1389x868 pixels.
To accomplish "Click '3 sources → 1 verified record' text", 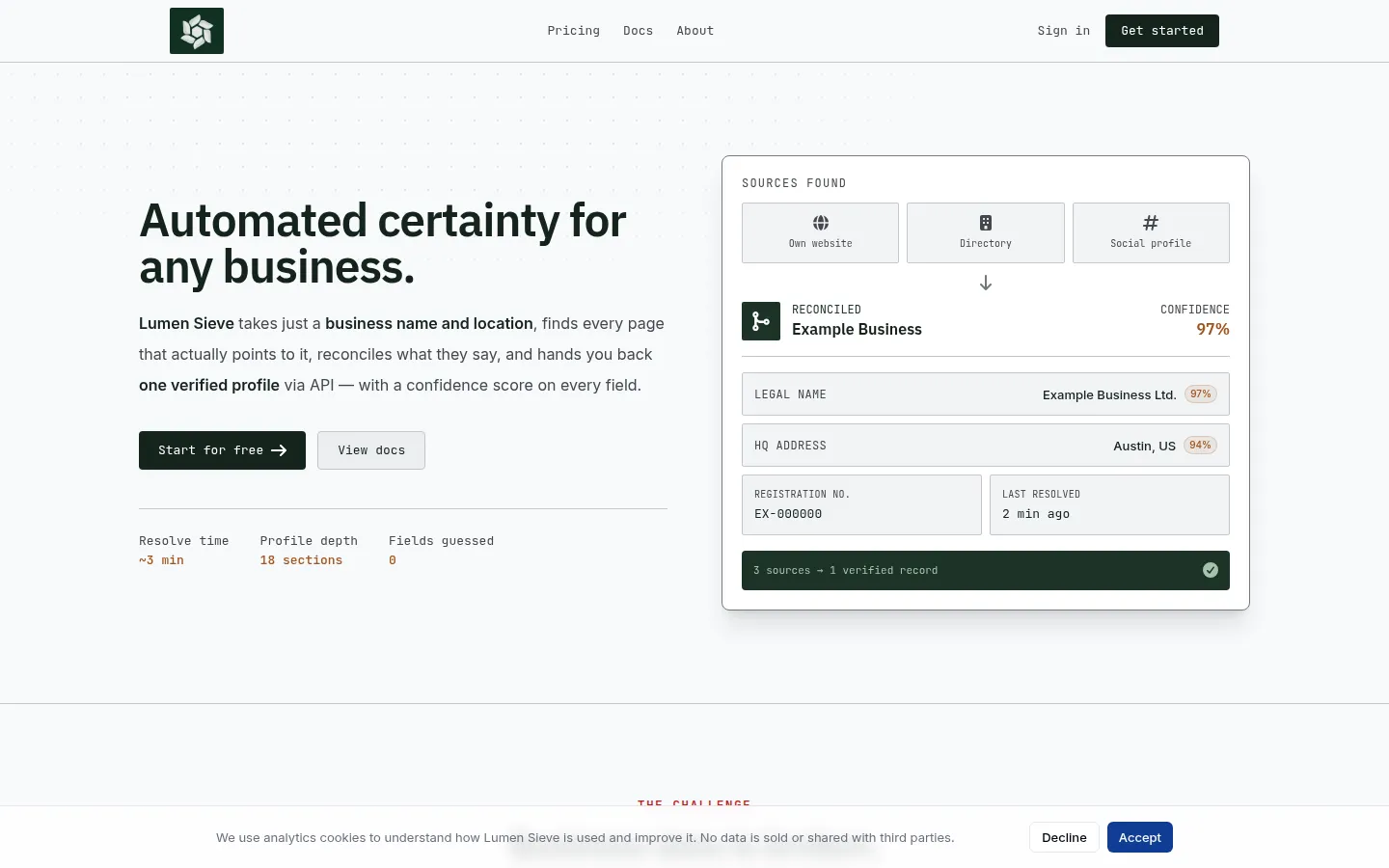I will point(845,570).
